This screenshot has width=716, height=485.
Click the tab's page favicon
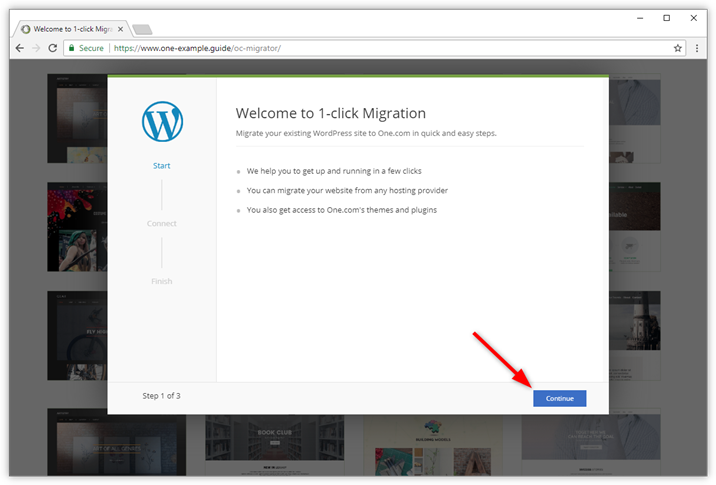[26, 29]
